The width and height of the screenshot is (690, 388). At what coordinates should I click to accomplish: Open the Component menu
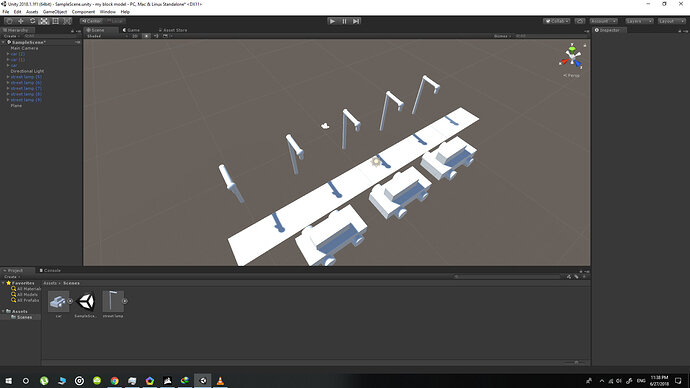(83, 12)
